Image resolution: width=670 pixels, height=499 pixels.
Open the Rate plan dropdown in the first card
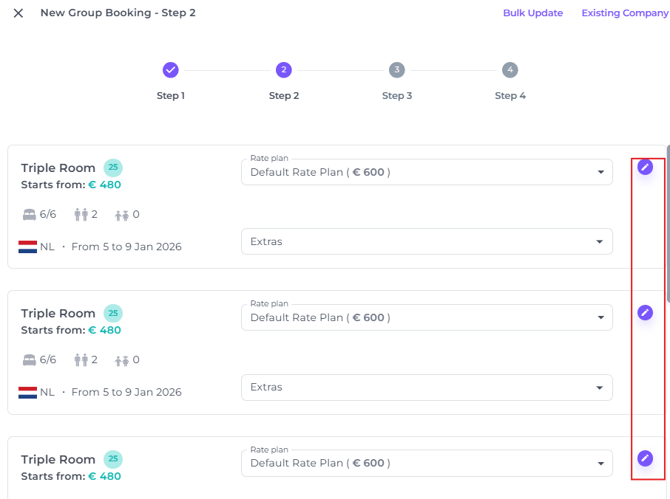426,172
